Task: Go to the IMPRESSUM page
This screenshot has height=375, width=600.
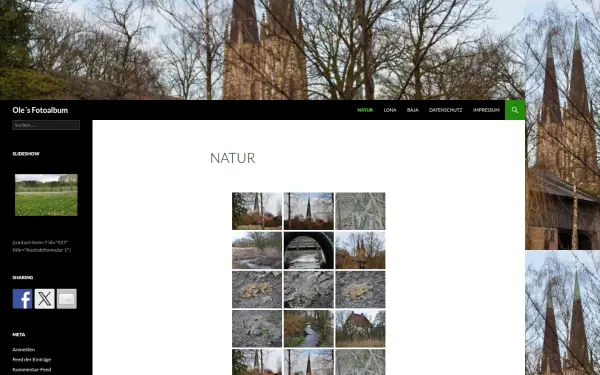Action: [486, 110]
